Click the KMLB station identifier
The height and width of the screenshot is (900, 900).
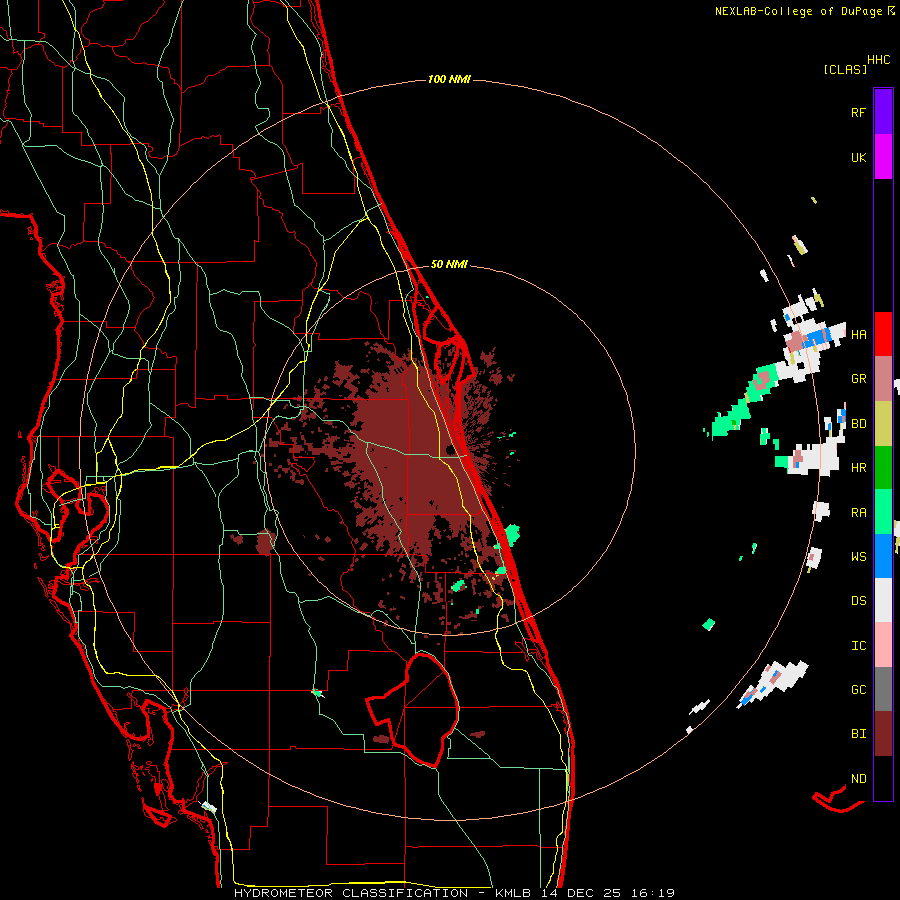[x=512, y=893]
